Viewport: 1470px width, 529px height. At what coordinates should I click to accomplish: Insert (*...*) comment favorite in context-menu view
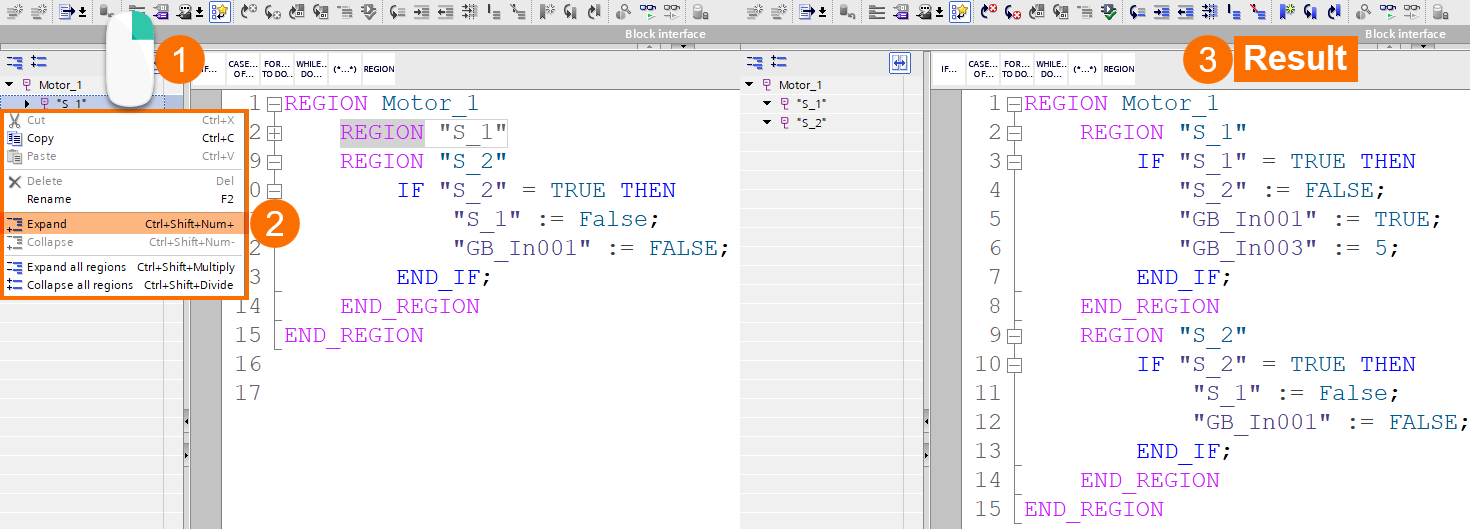pos(344,69)
